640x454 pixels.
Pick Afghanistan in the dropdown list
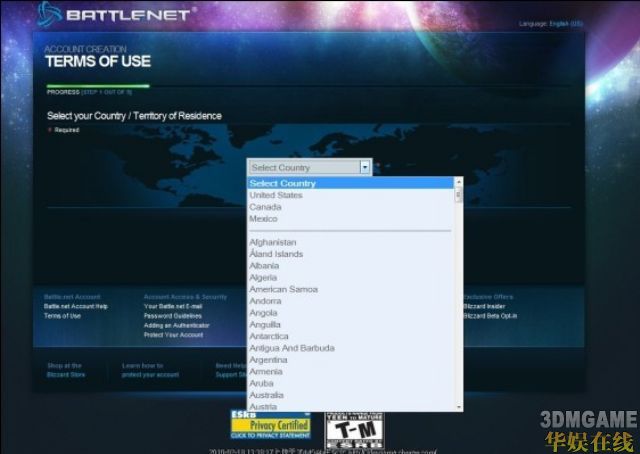point(350,242)
